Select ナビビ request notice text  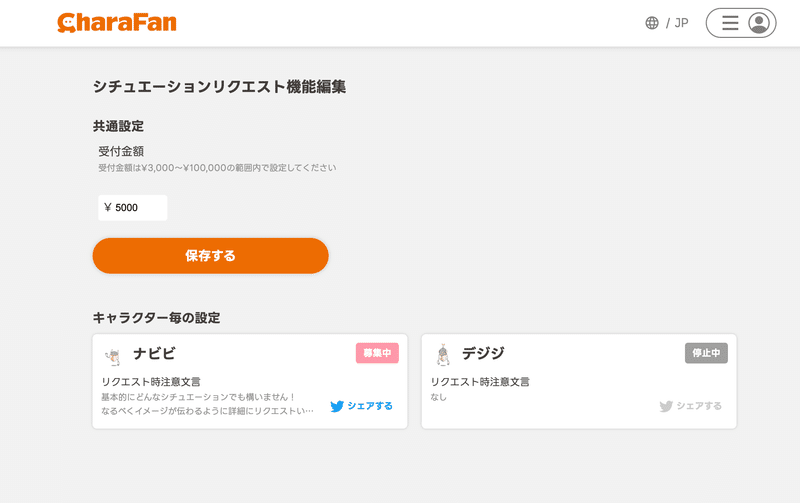point(207,404)
